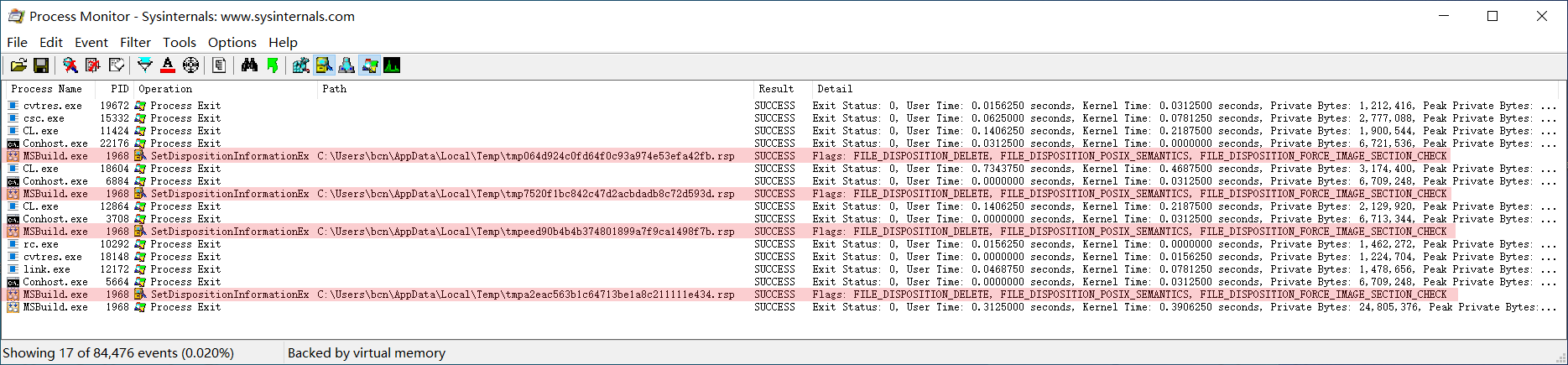This screenshot has width=1568, height=365.
Task: Select the Conhost.exe PID 5664 row
Action: tap(782, 282)
